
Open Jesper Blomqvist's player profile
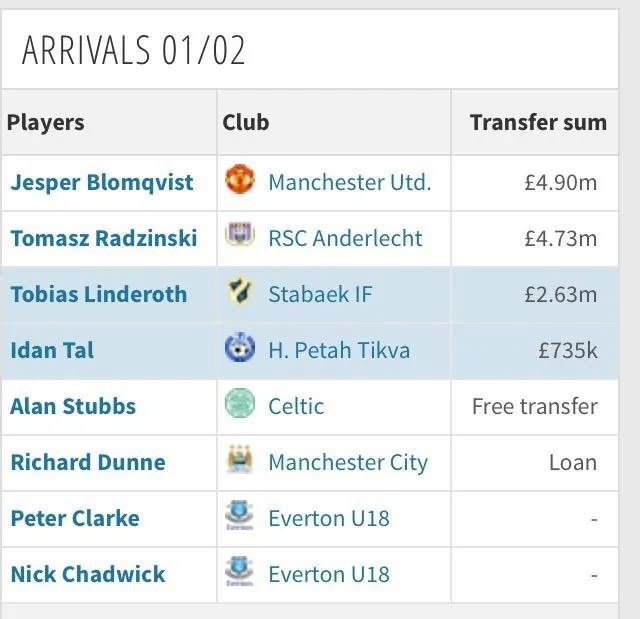pos(102,183)
